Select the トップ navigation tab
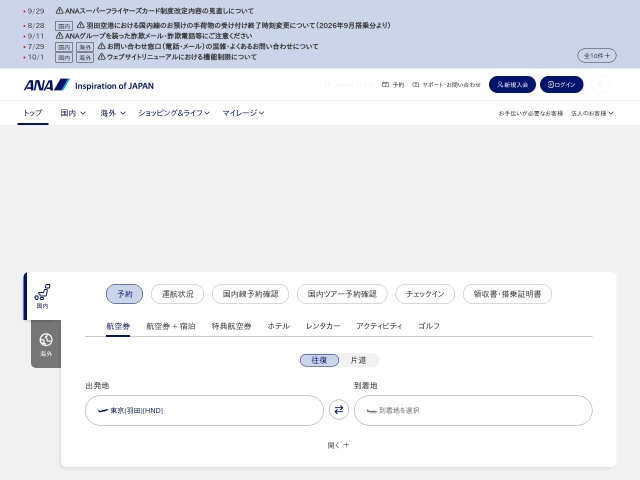Image resolution: width=640 pixels, height=480 pixels. coord(33,113)
